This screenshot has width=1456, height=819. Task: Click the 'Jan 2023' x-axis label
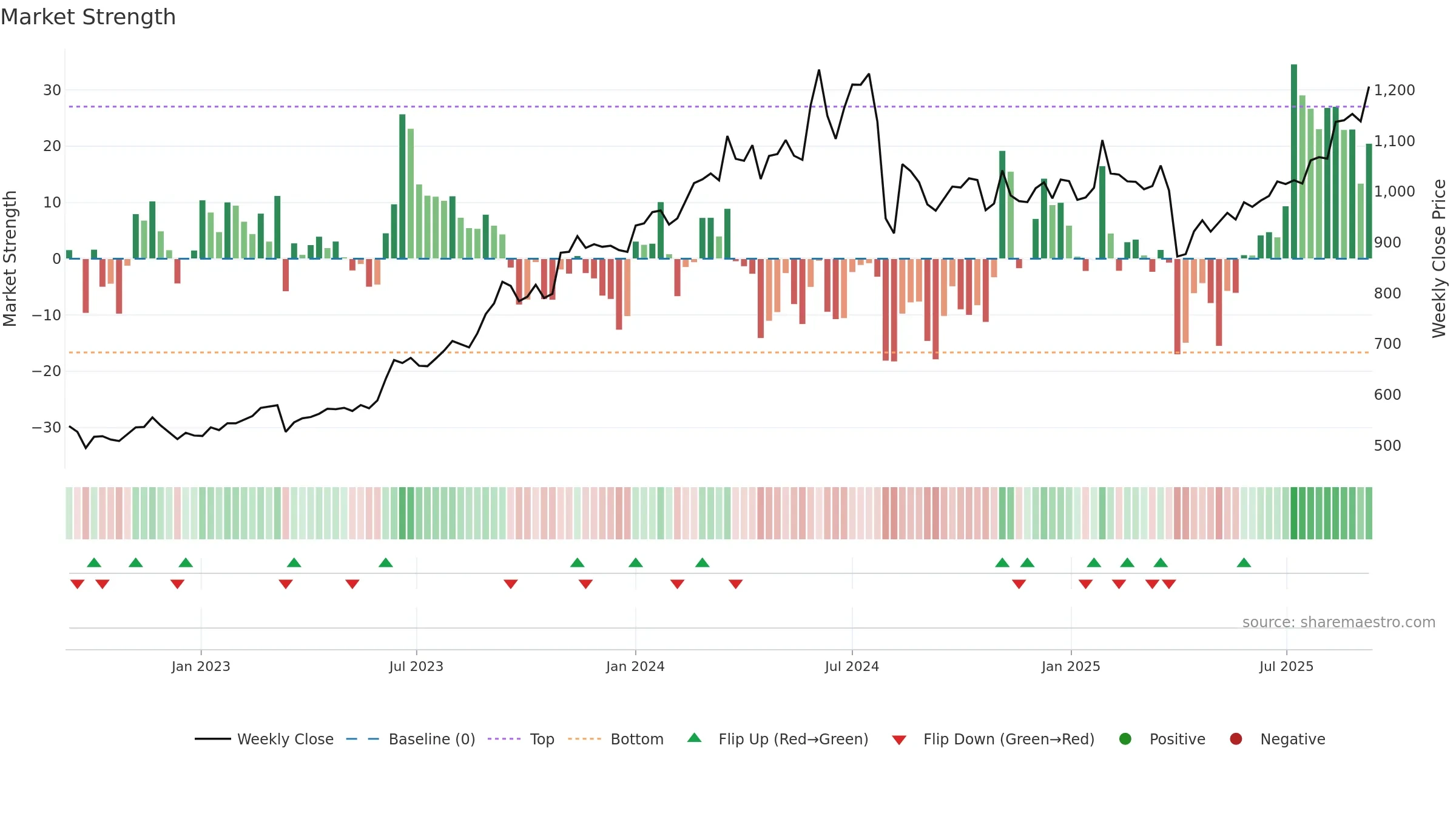(201, 666)
